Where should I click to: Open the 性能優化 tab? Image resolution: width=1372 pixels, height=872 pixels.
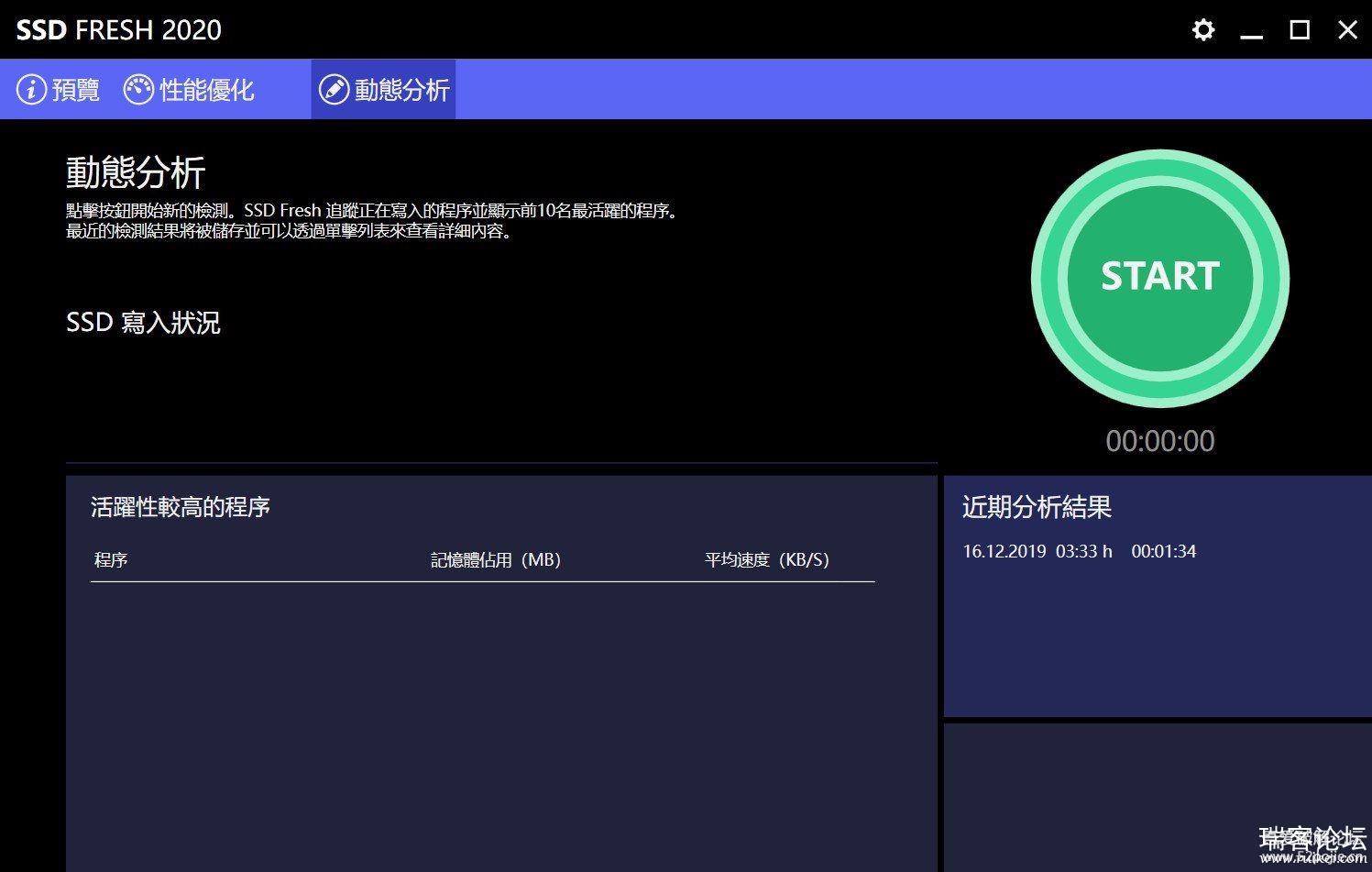coord(206,90)
